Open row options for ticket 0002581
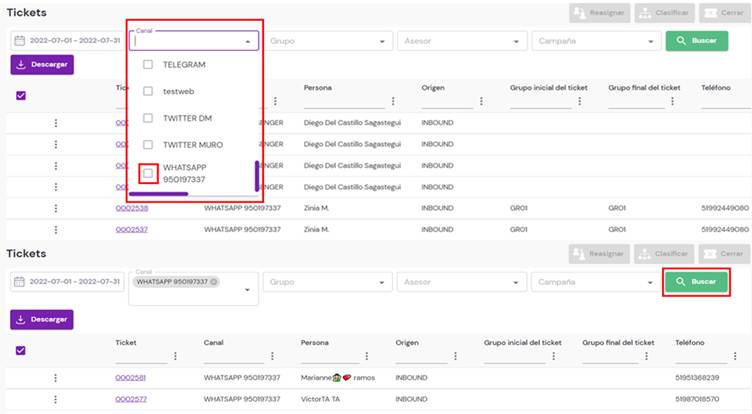Viewport: 752px width, 414px height. click(x=56, y=378)
